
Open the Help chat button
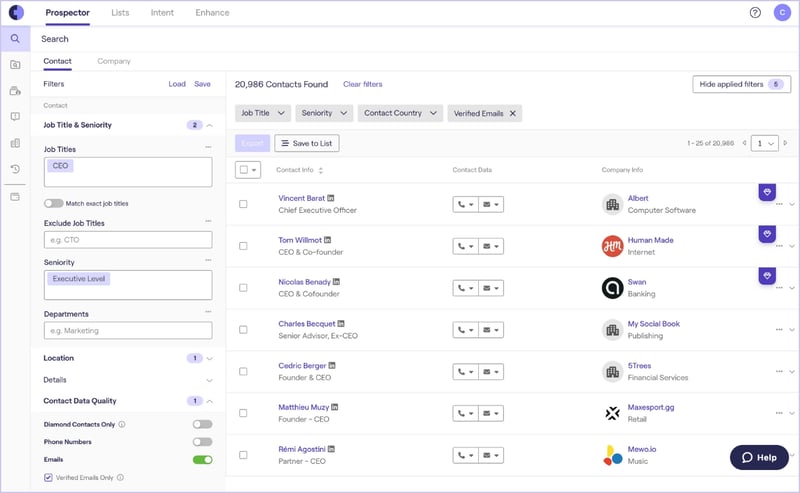coord(759,457)
